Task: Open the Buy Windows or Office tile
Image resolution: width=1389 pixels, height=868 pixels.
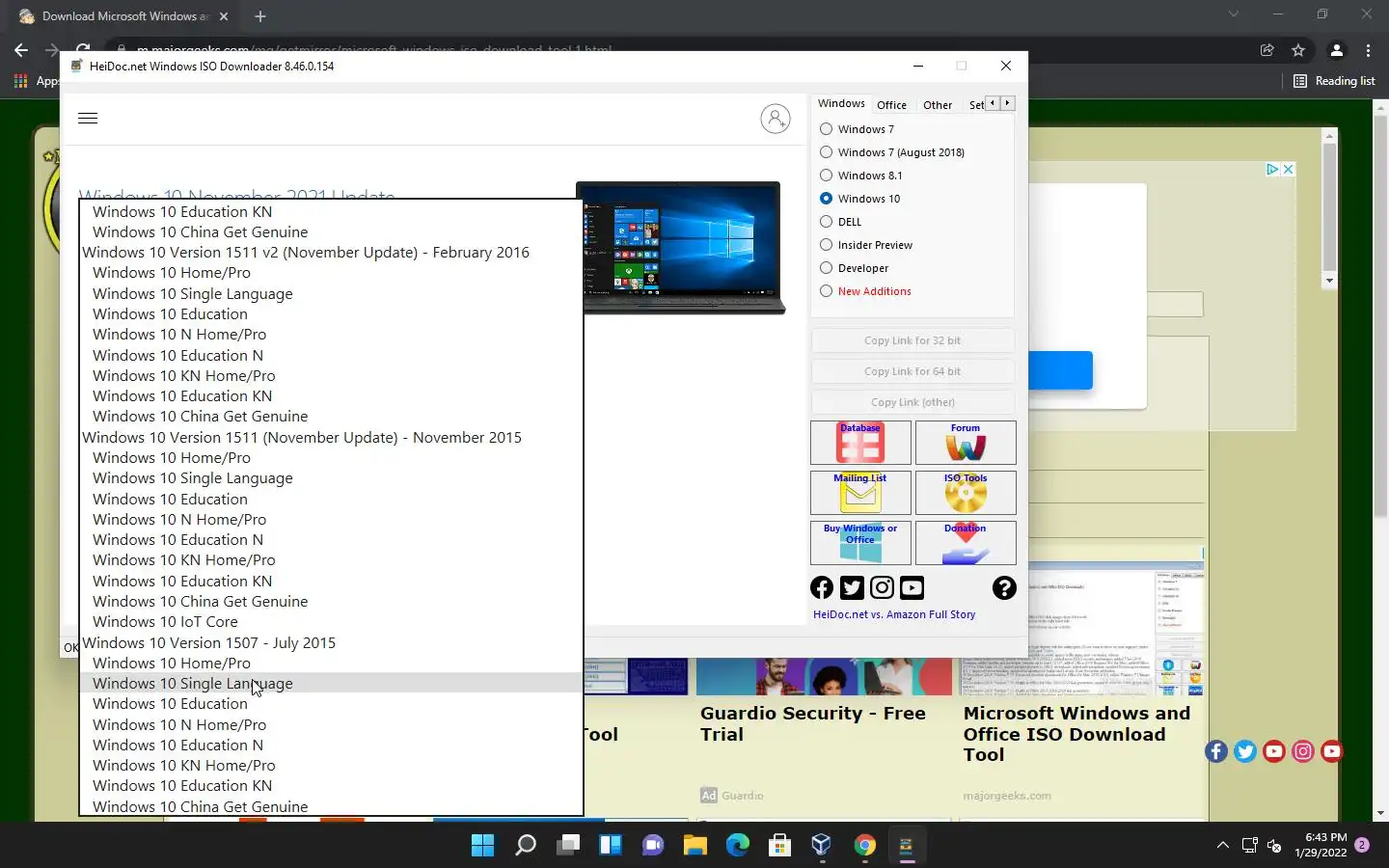Action: [860, 543]
